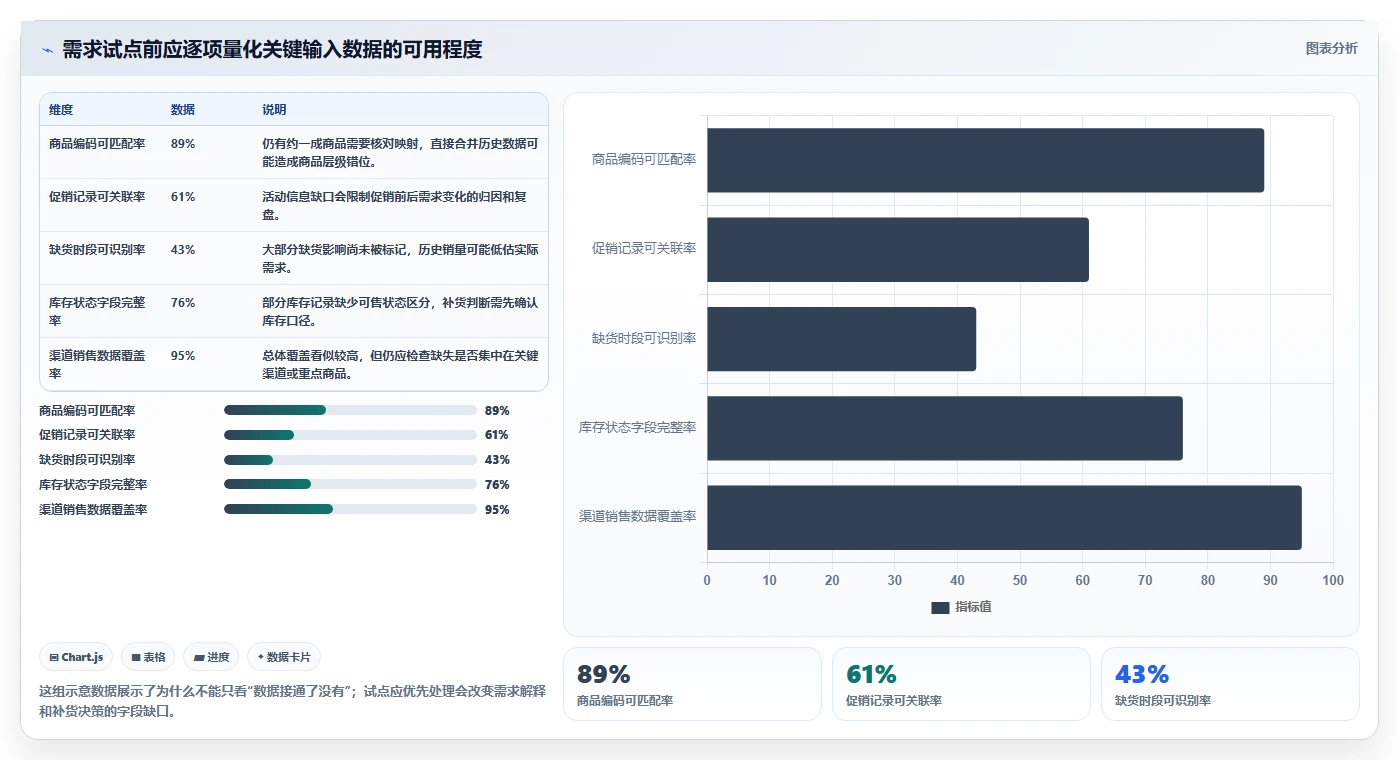1399x760 pixels.
Task: Click the 维度 table column header
Action: 61,110
